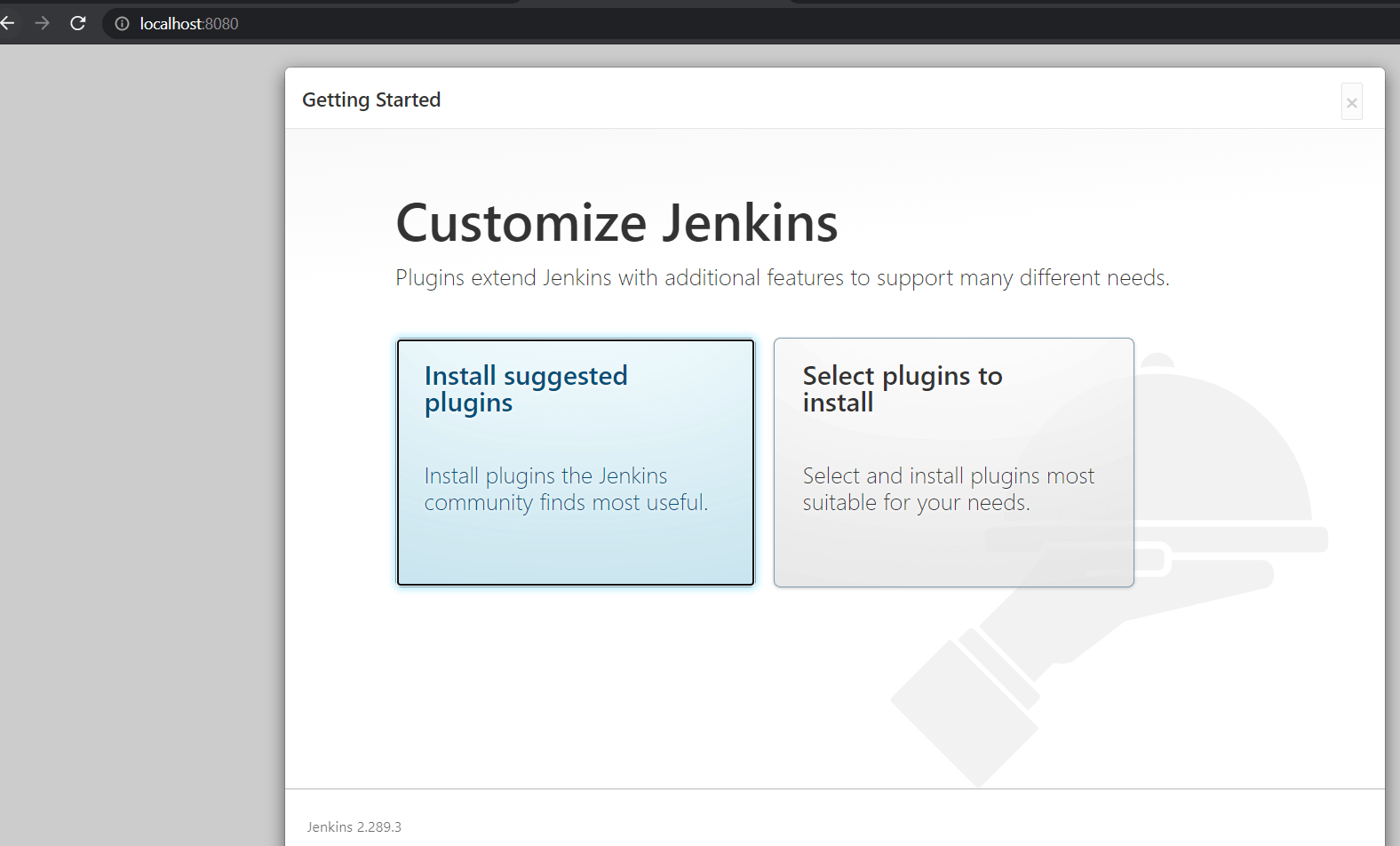
Task: Choose Select plugins to install
Action: click(953, 462)
